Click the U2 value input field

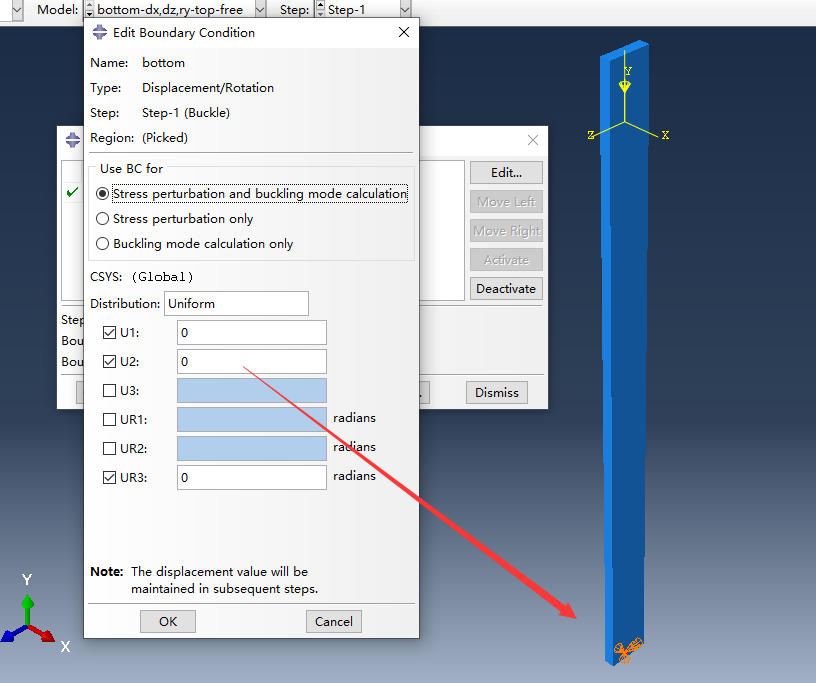pos(252,362)
